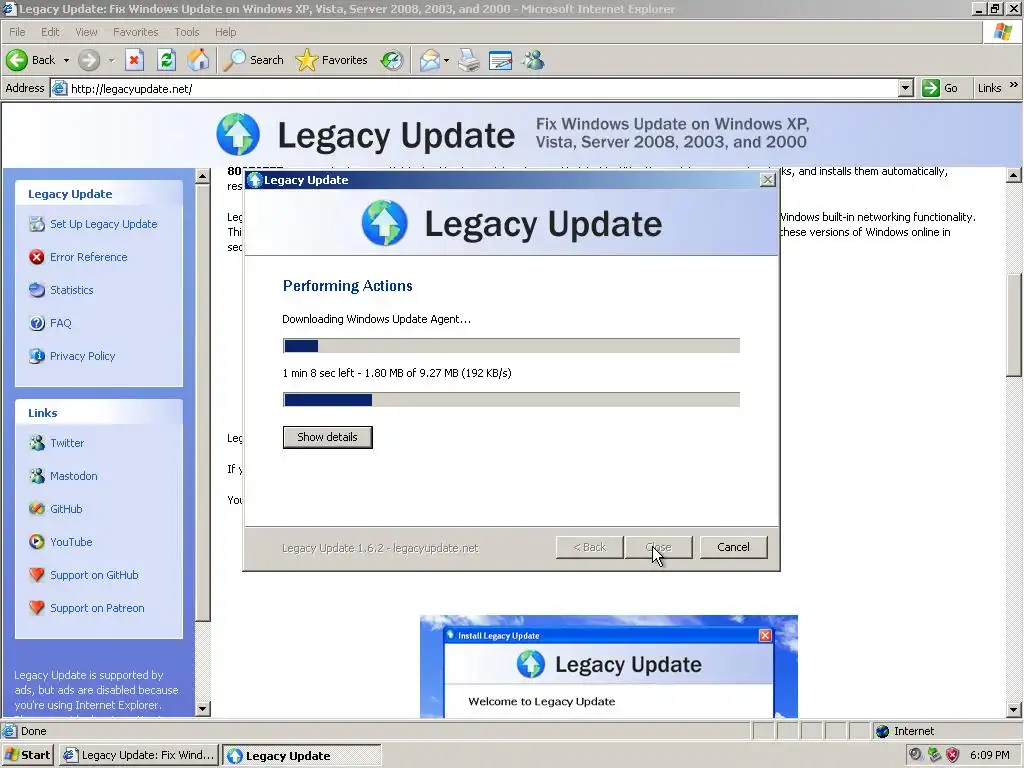Open the Support on GitHub link
Viewport: 1024px width, 768px height.
94,575
